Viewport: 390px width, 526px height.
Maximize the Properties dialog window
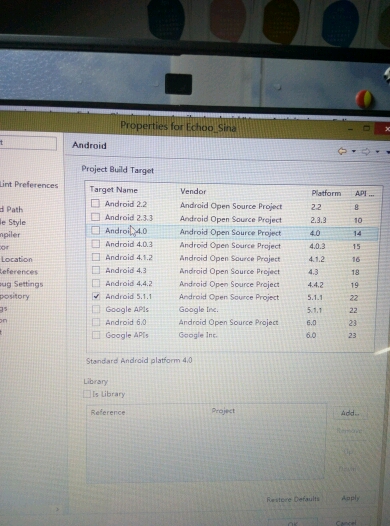click(366, 128)
